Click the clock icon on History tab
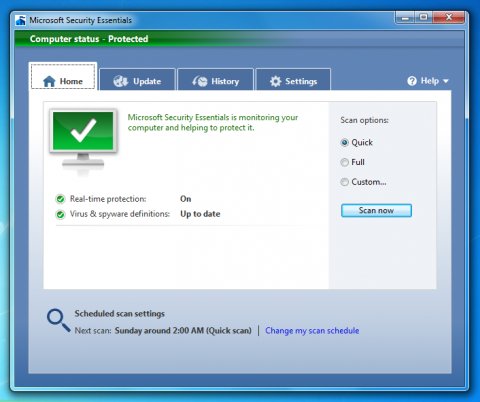Image resolution: width=480 pixels, height=402 pixels. 200,81
